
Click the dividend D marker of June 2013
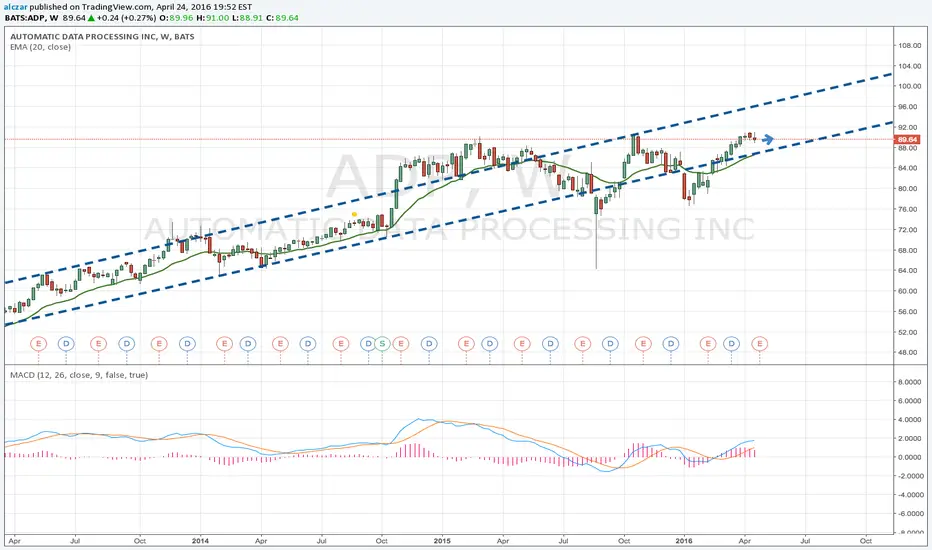coord(66,344)
